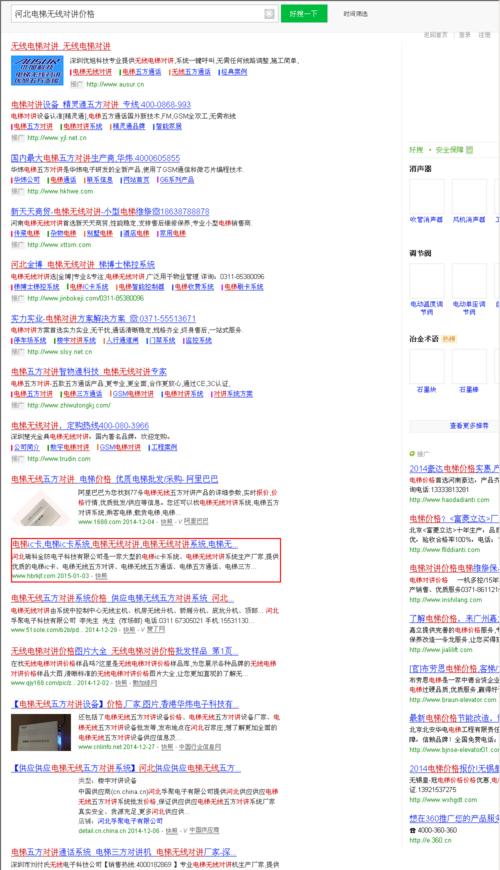Click the 石墨块 recommendation thumbnail
Screen dimensions: 500x870
click(x=426, y=366)
